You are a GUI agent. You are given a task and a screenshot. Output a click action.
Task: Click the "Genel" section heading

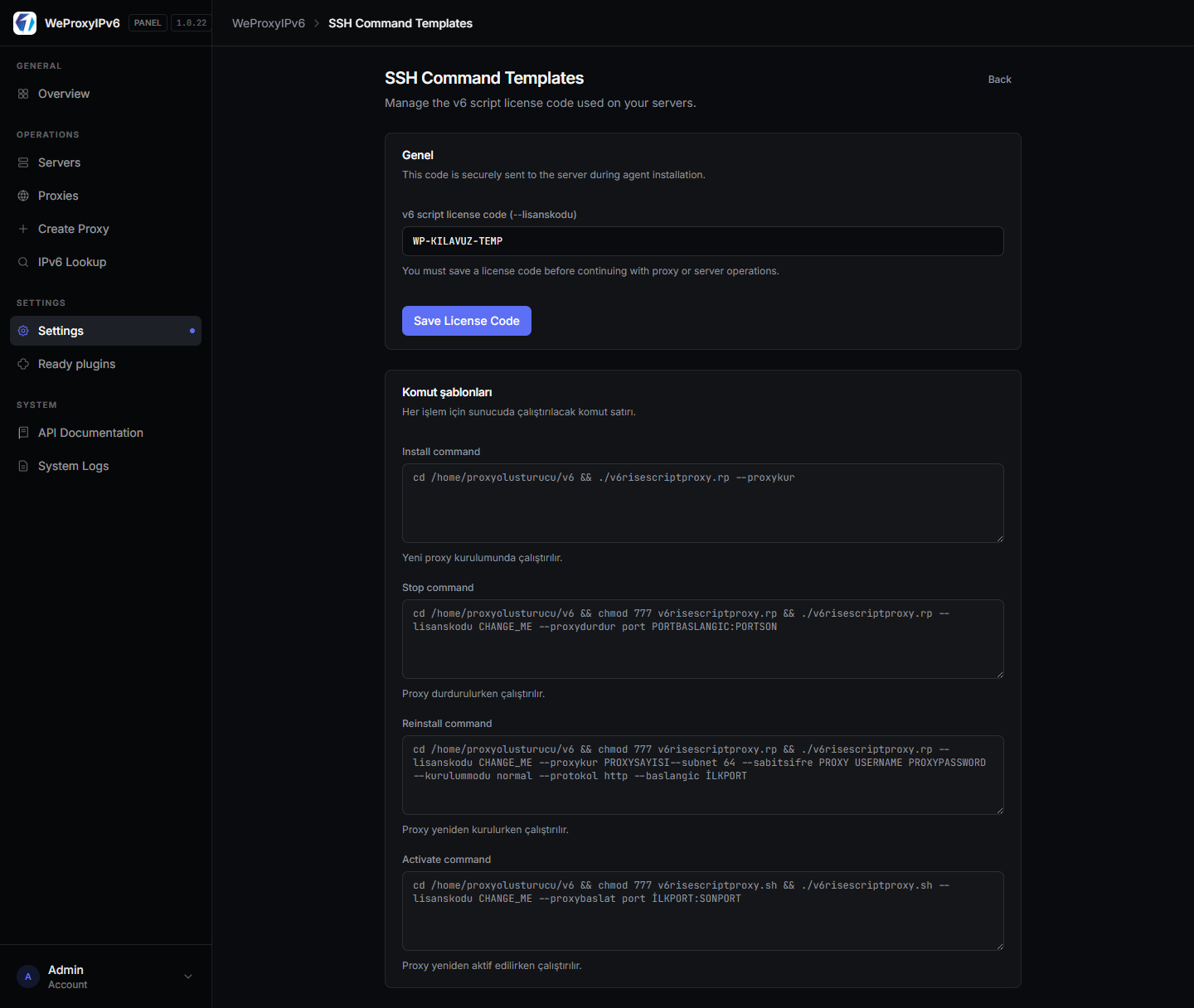tap(418, 155)
